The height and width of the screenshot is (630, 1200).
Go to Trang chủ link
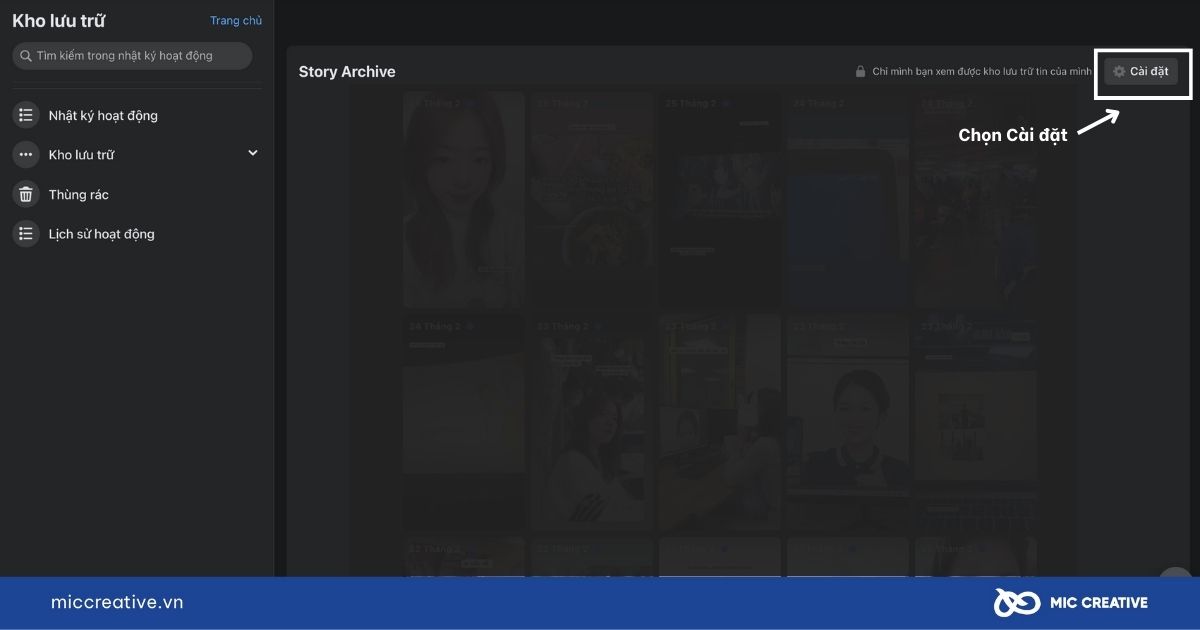click(236, 20)
